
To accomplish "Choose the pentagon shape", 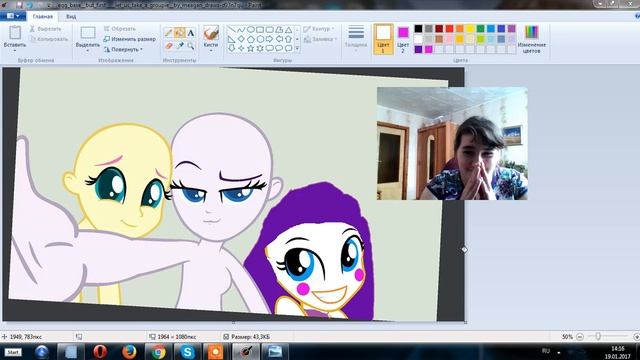I will [x=251, y=39].
